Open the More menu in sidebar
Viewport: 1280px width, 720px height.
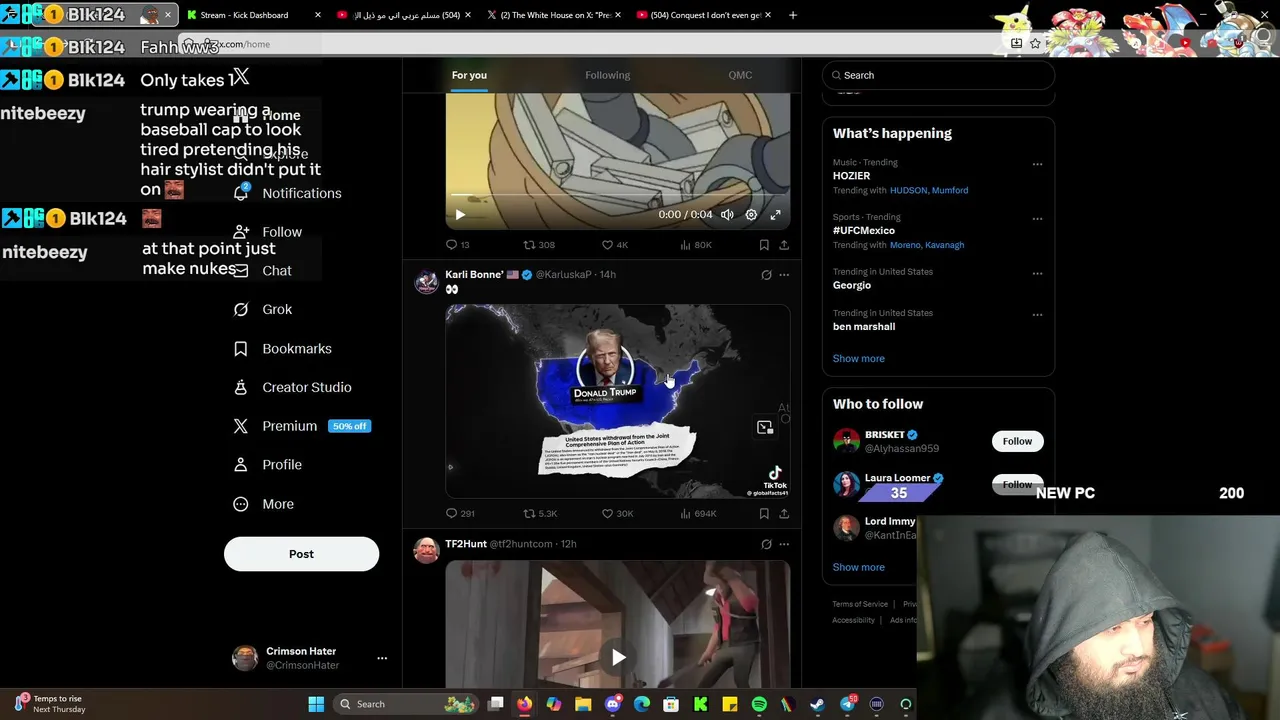click(263, 504)
